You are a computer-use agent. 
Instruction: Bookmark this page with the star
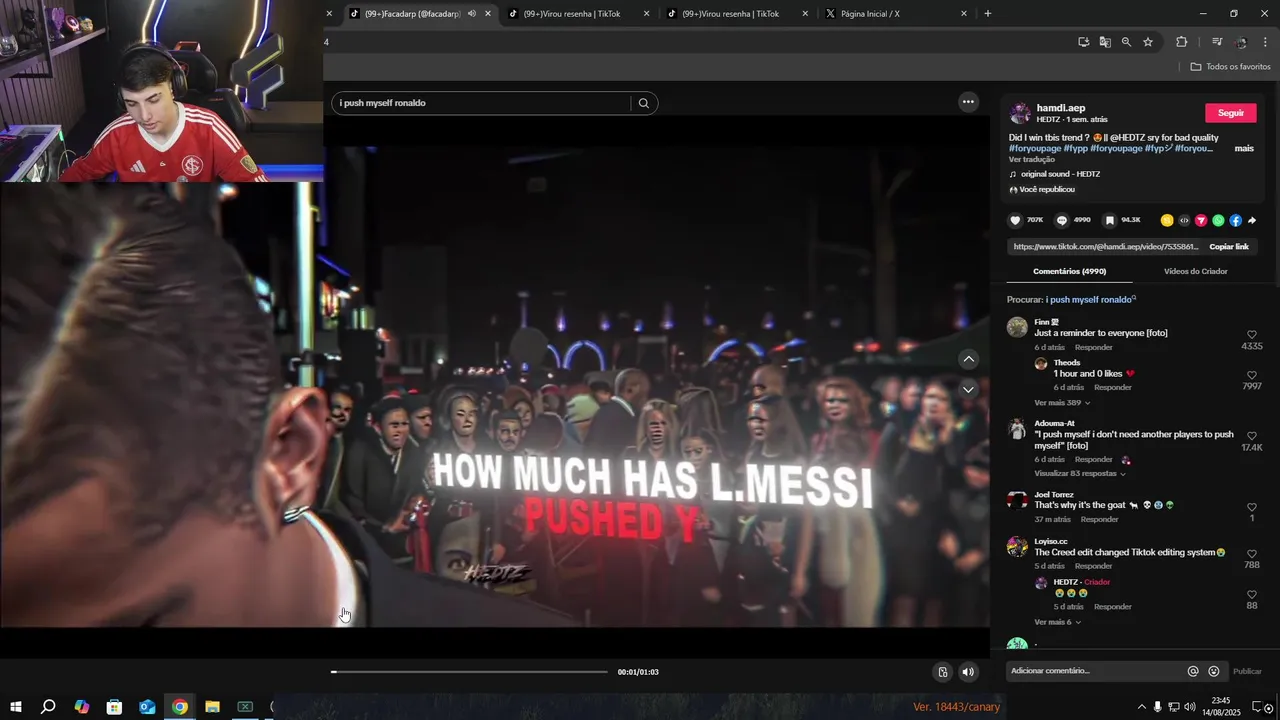pyautogui.click(x=1148, y=42)
